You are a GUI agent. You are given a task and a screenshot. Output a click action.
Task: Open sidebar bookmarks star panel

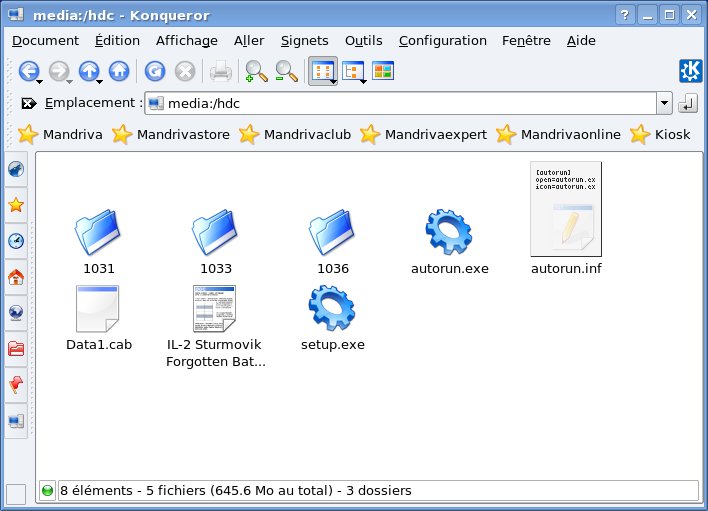pos(16,205)
